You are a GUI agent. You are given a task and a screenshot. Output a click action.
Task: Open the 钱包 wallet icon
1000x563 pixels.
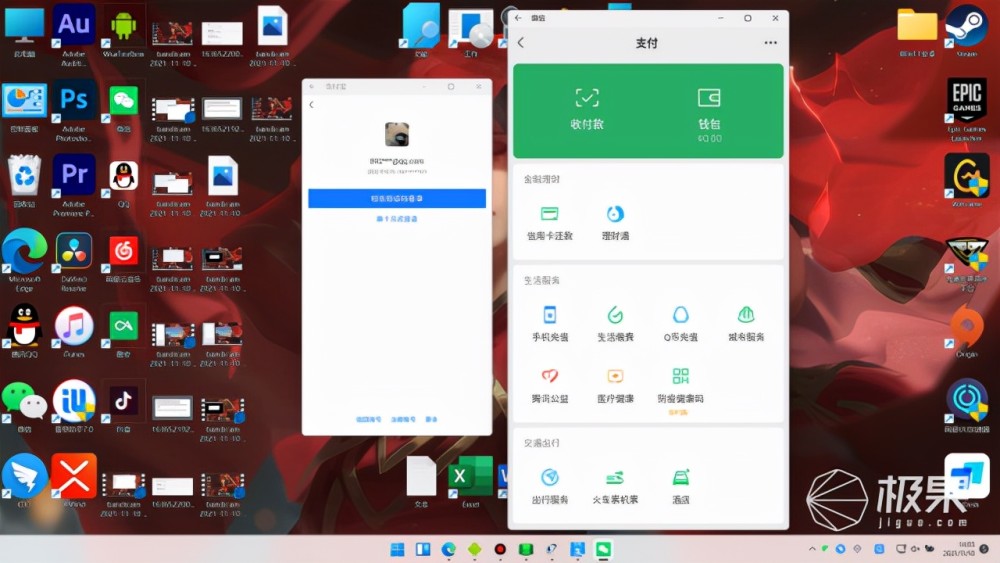pos(709,98)
